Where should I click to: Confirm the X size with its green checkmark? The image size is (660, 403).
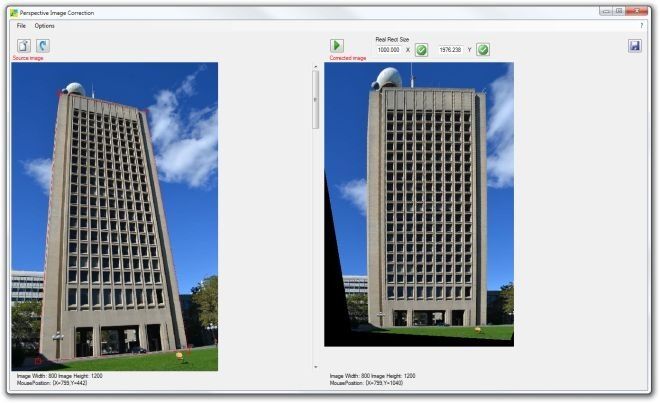[x=421, y=50]
